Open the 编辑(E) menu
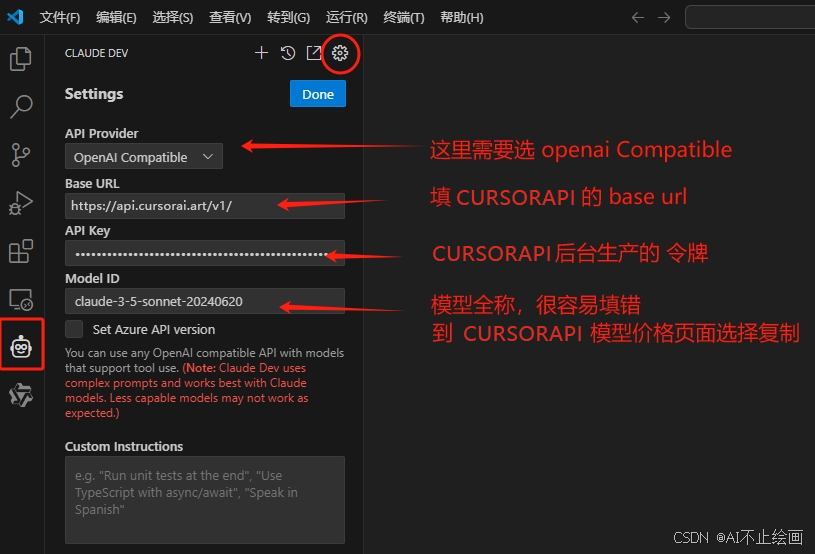815x554 pixels. tap(116, 18)
